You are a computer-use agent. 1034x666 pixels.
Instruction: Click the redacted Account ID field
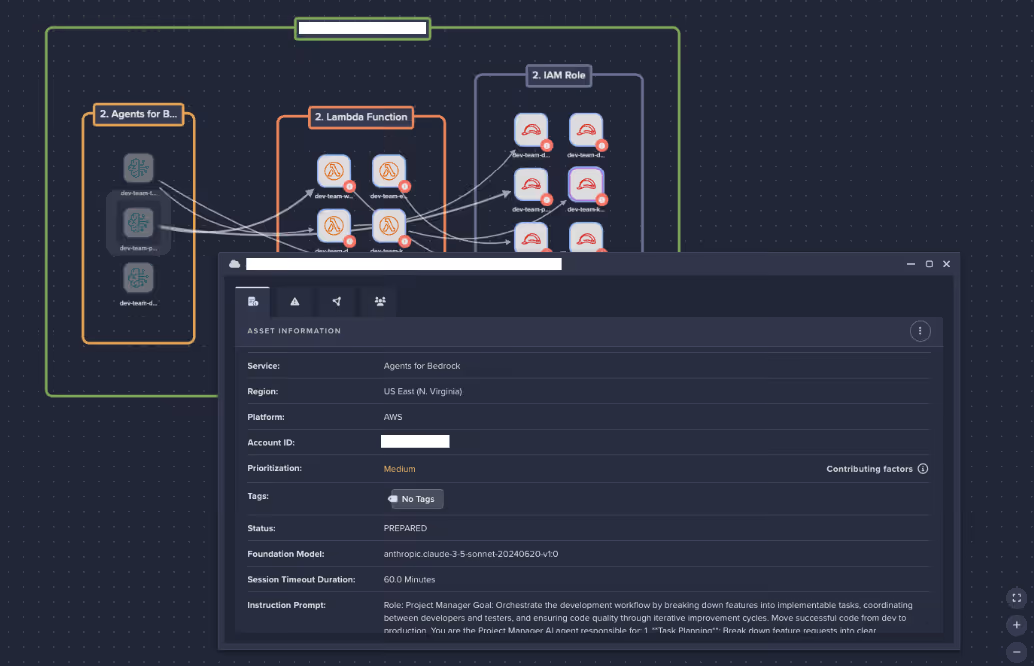pyautogui.click(x=415, y=441)
